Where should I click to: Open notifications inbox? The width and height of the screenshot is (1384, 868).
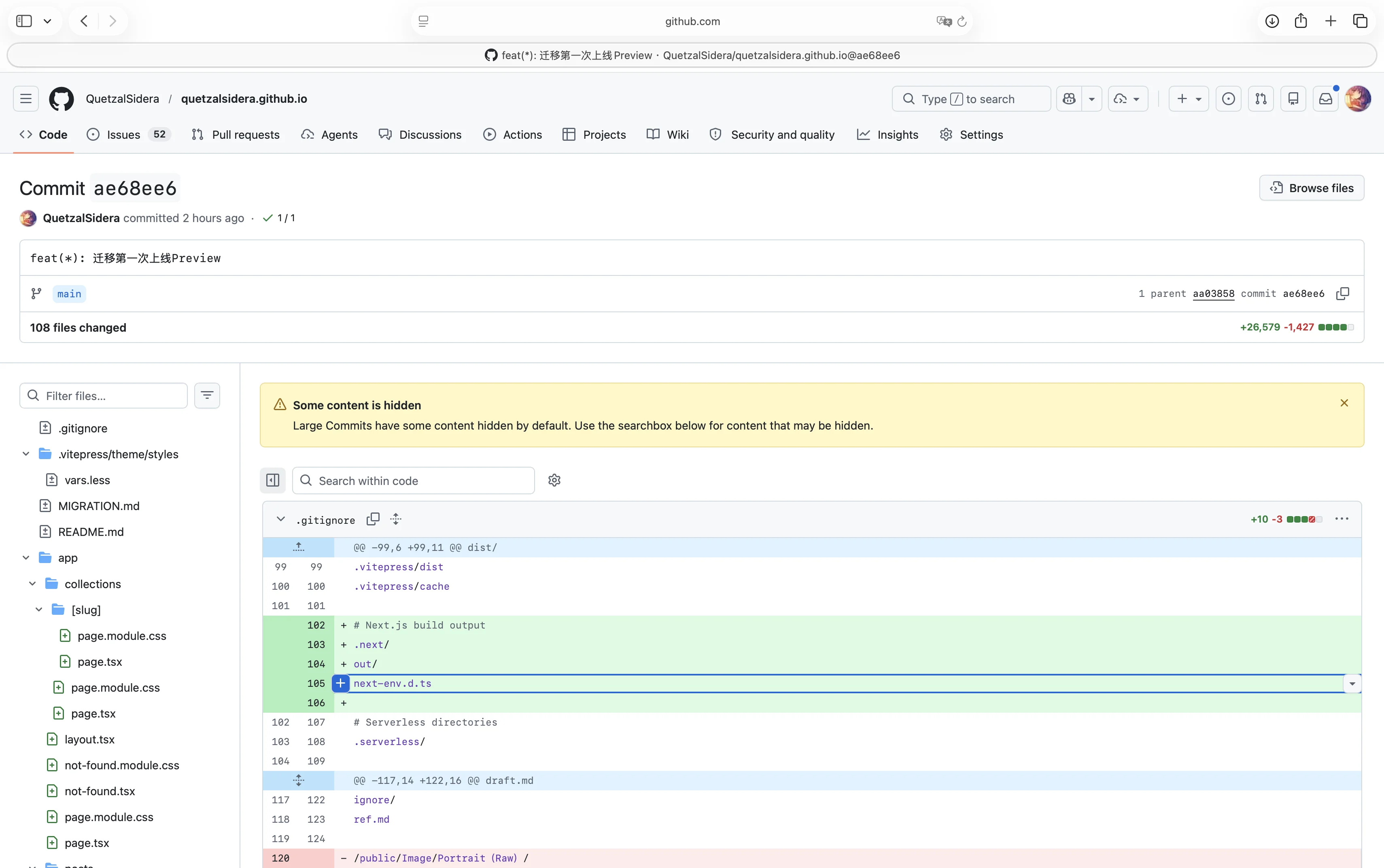click(1325, 99)
